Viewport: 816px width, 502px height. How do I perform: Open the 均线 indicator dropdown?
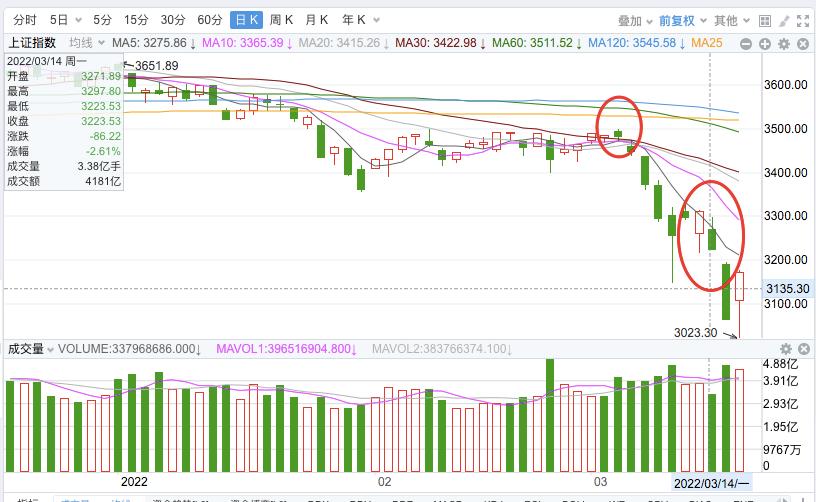pos(87,43)
